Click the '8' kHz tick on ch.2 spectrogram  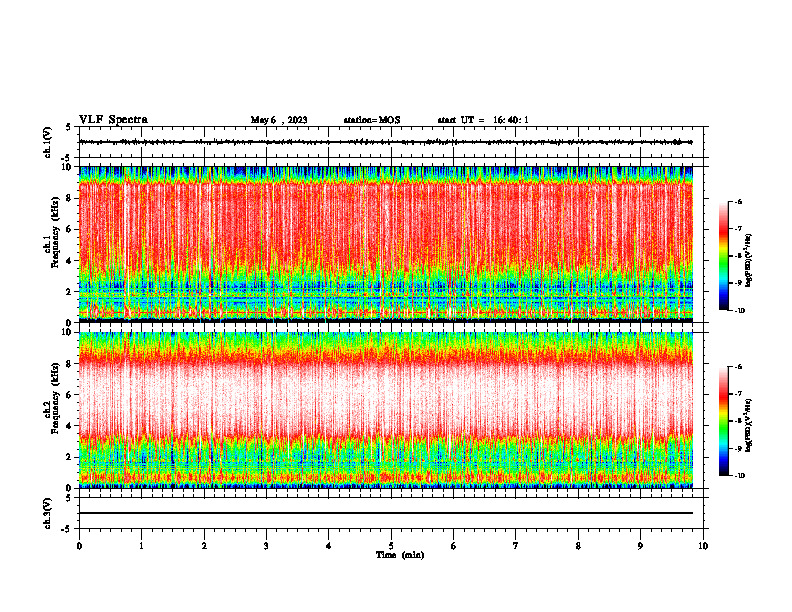tap(69, 364)
